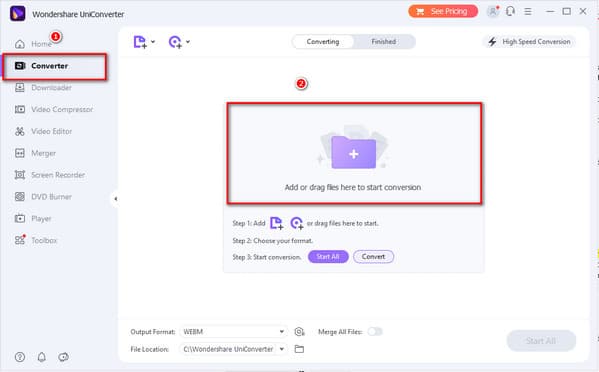
Task: Click the Converter sidebar icon
Action: coord(20,66)
